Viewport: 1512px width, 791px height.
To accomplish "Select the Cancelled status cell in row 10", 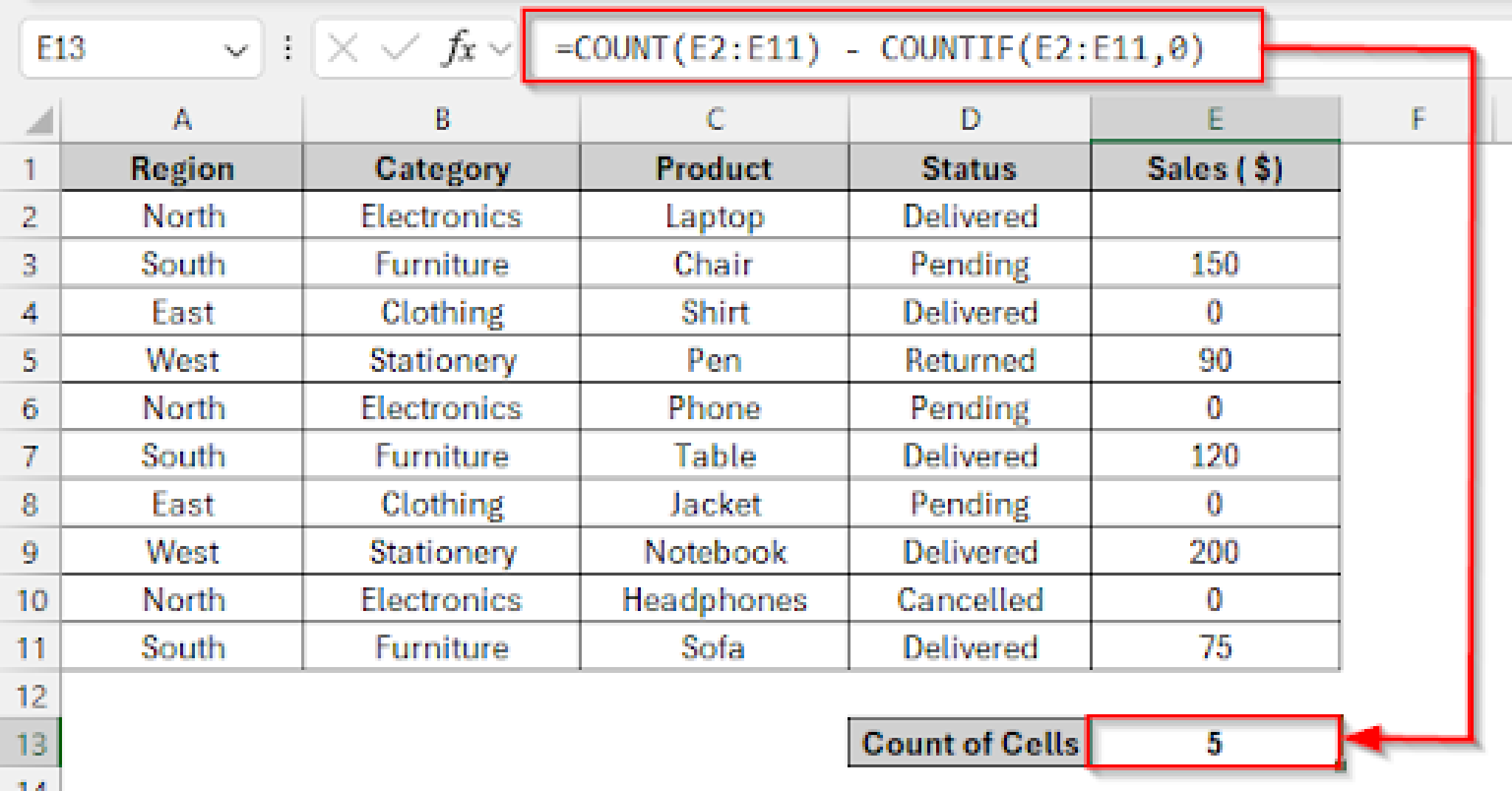I will point(969,599).
